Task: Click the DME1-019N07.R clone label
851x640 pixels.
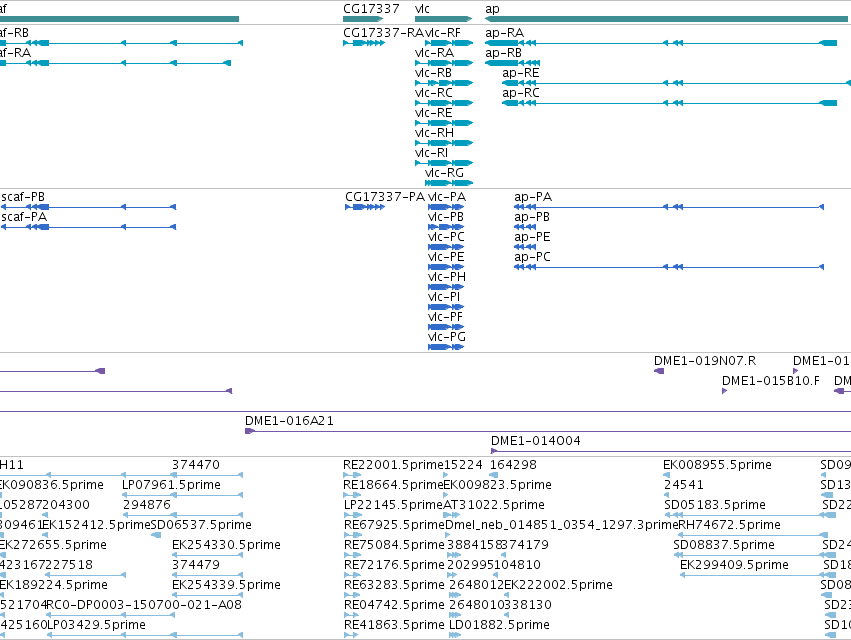Action: tap(705, 361)
